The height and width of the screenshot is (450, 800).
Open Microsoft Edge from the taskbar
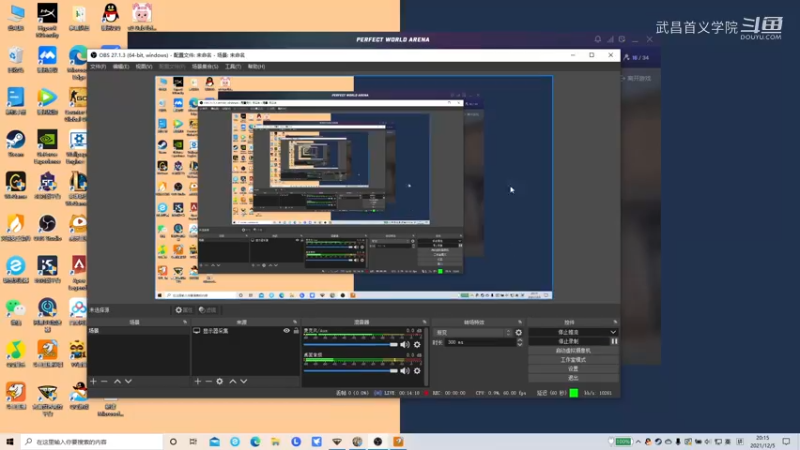pos(255,441)
